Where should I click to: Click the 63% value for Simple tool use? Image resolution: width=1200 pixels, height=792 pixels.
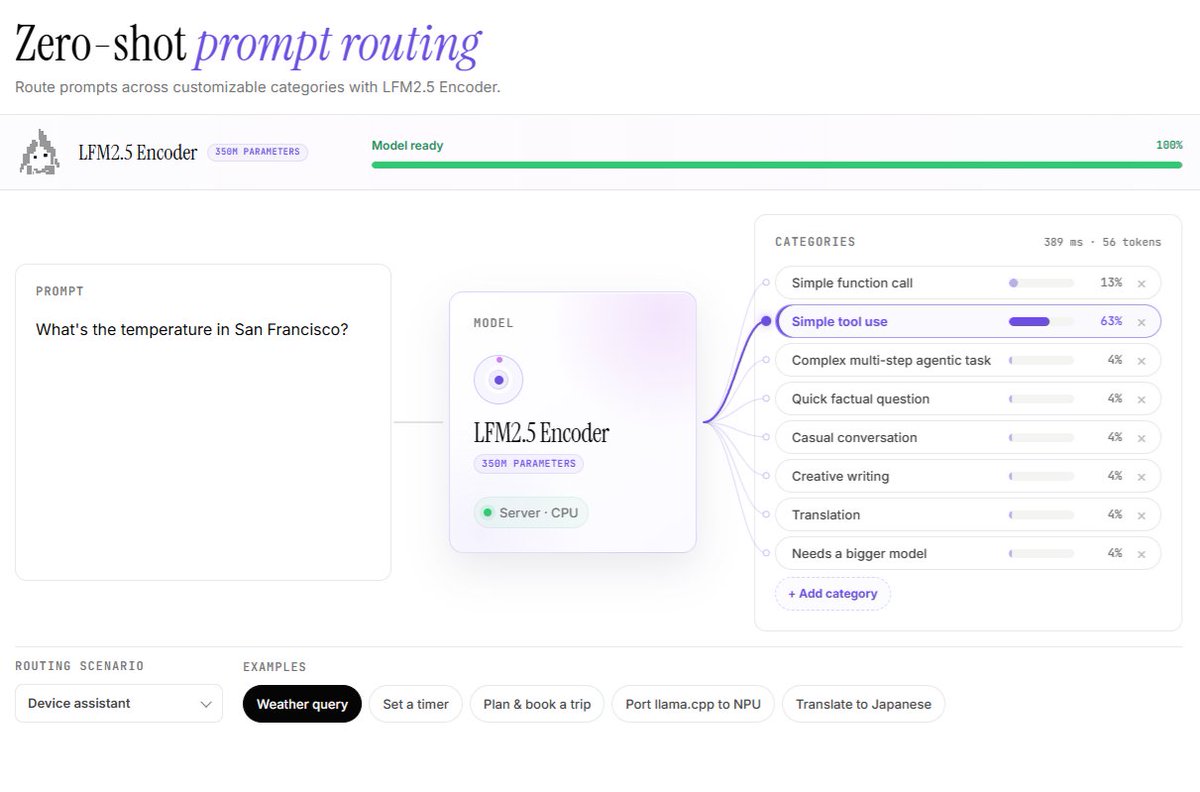[1111, 322]
